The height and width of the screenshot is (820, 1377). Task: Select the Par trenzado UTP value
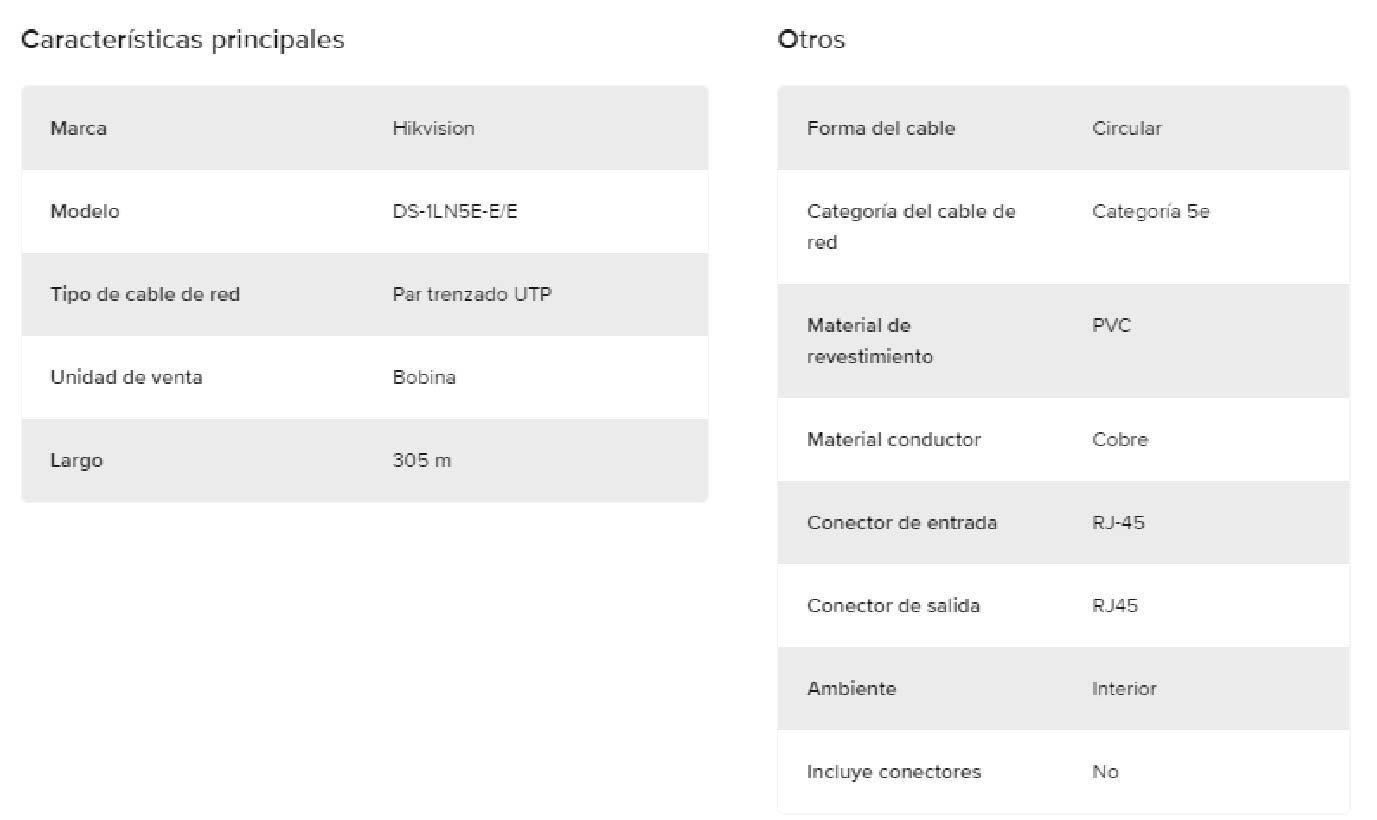pyautogui.click(x=472, y=294)
